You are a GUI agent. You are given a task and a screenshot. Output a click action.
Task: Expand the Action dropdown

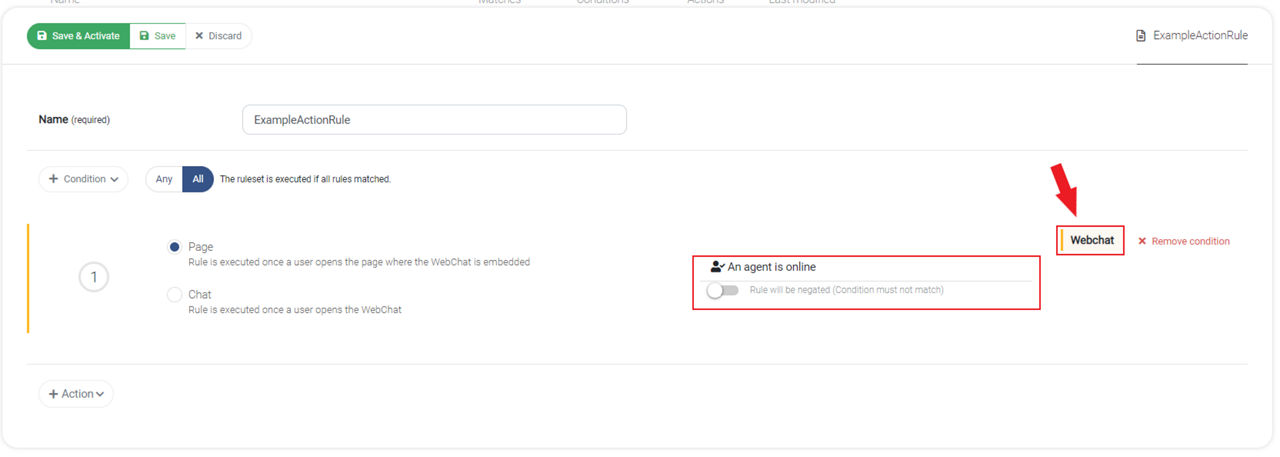pyautogui.click(x=76, y=394)
